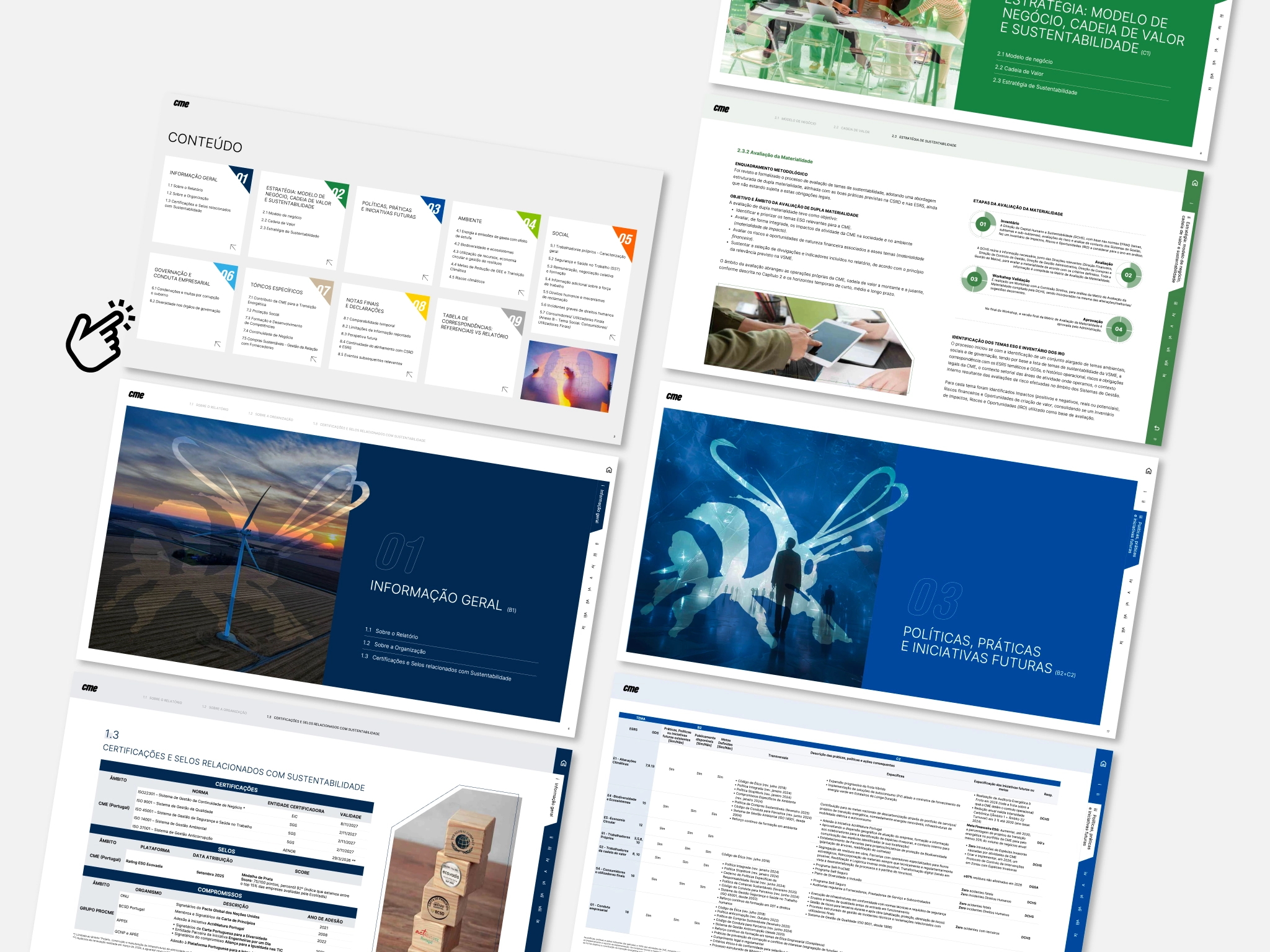This screenshot has height=952, width=1270.
Task: Click blueprint photo thumbnail on Conteúdo page
Action: pos(569,377)
